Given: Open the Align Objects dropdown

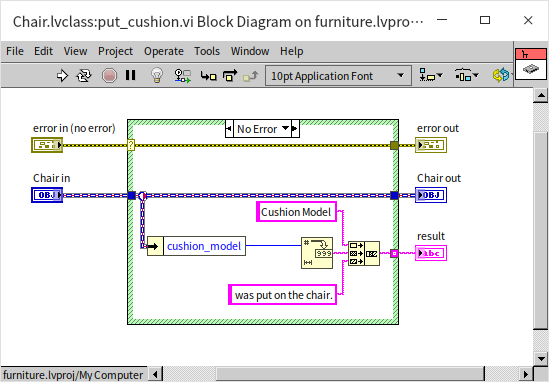Looking at the screenshot, I should click(x=431, y=76).
